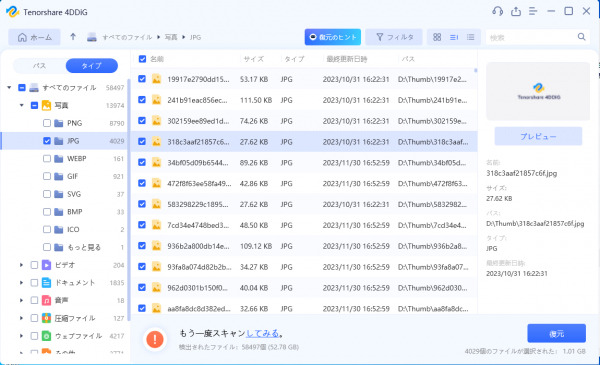Click the share/export icon in title bar
Image resolution: width=600 pixels, height=365 pixels.
(x=516, y=11)
